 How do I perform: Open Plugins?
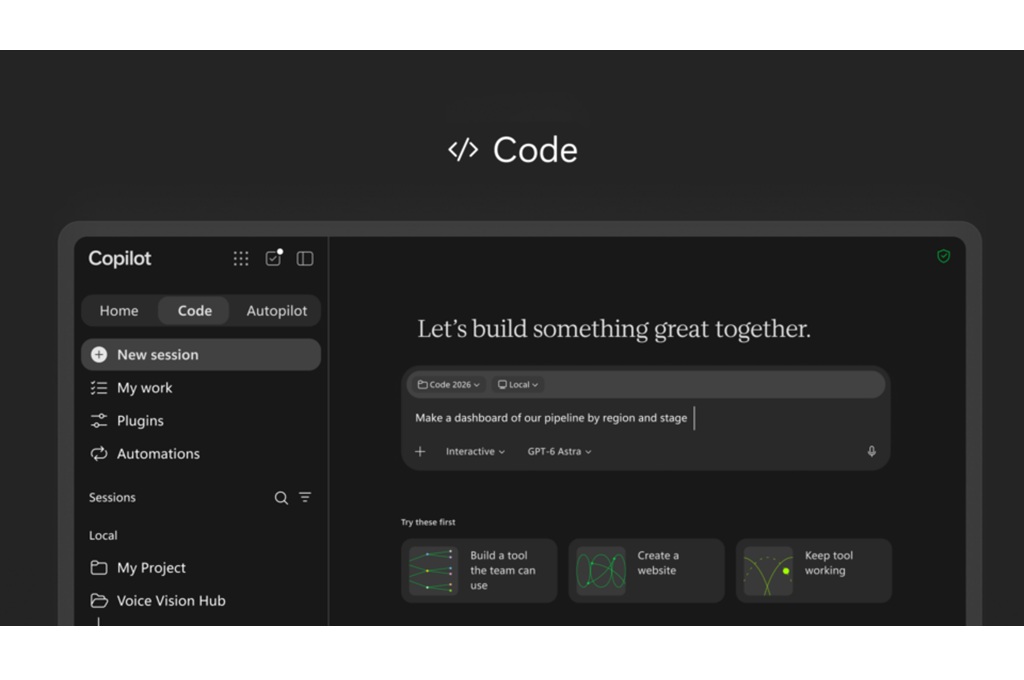coord(201,421)
